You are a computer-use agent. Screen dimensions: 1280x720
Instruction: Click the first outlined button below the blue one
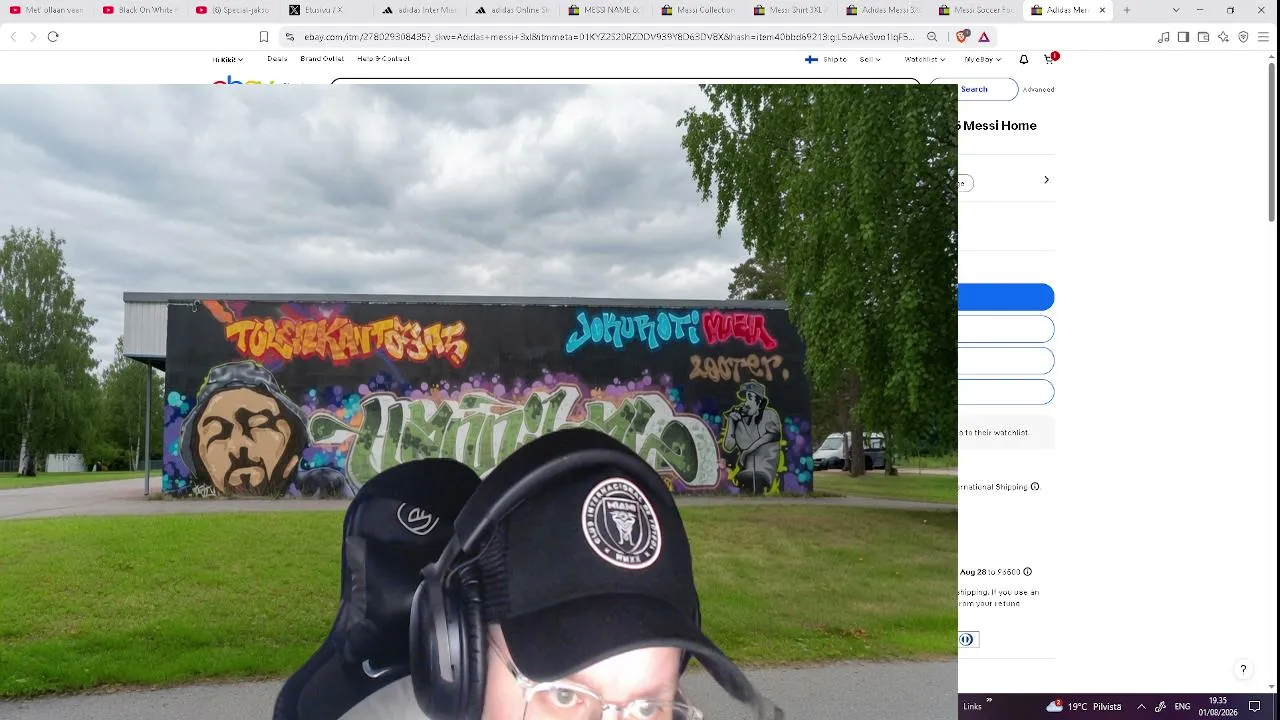1006,329
